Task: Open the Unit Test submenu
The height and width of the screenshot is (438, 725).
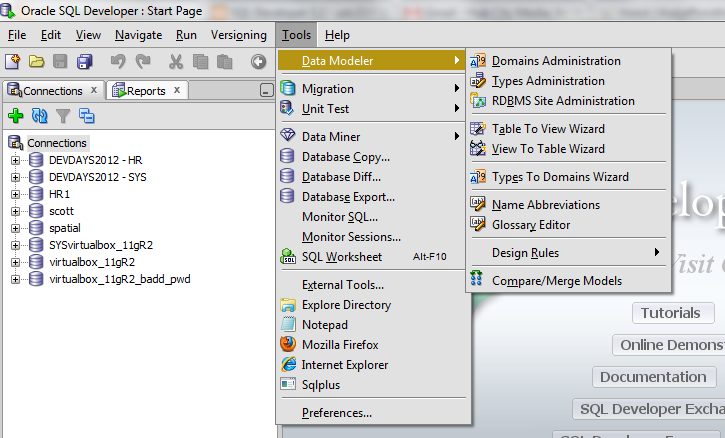Action: click(371, 109)
